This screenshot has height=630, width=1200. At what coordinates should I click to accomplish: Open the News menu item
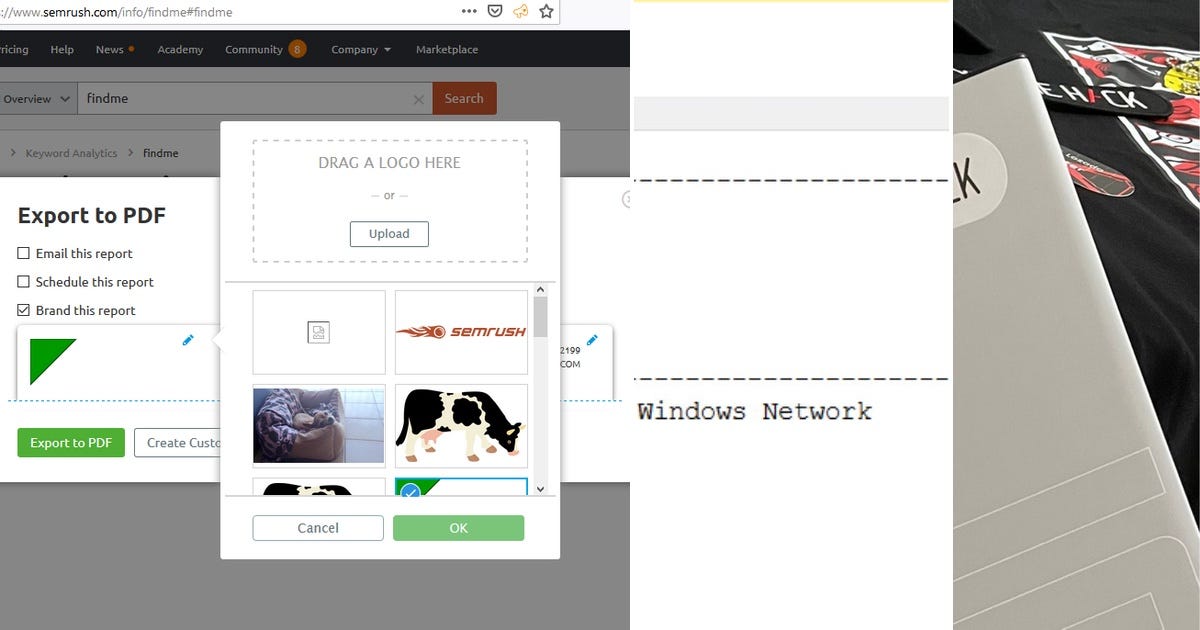click(110, 49)
